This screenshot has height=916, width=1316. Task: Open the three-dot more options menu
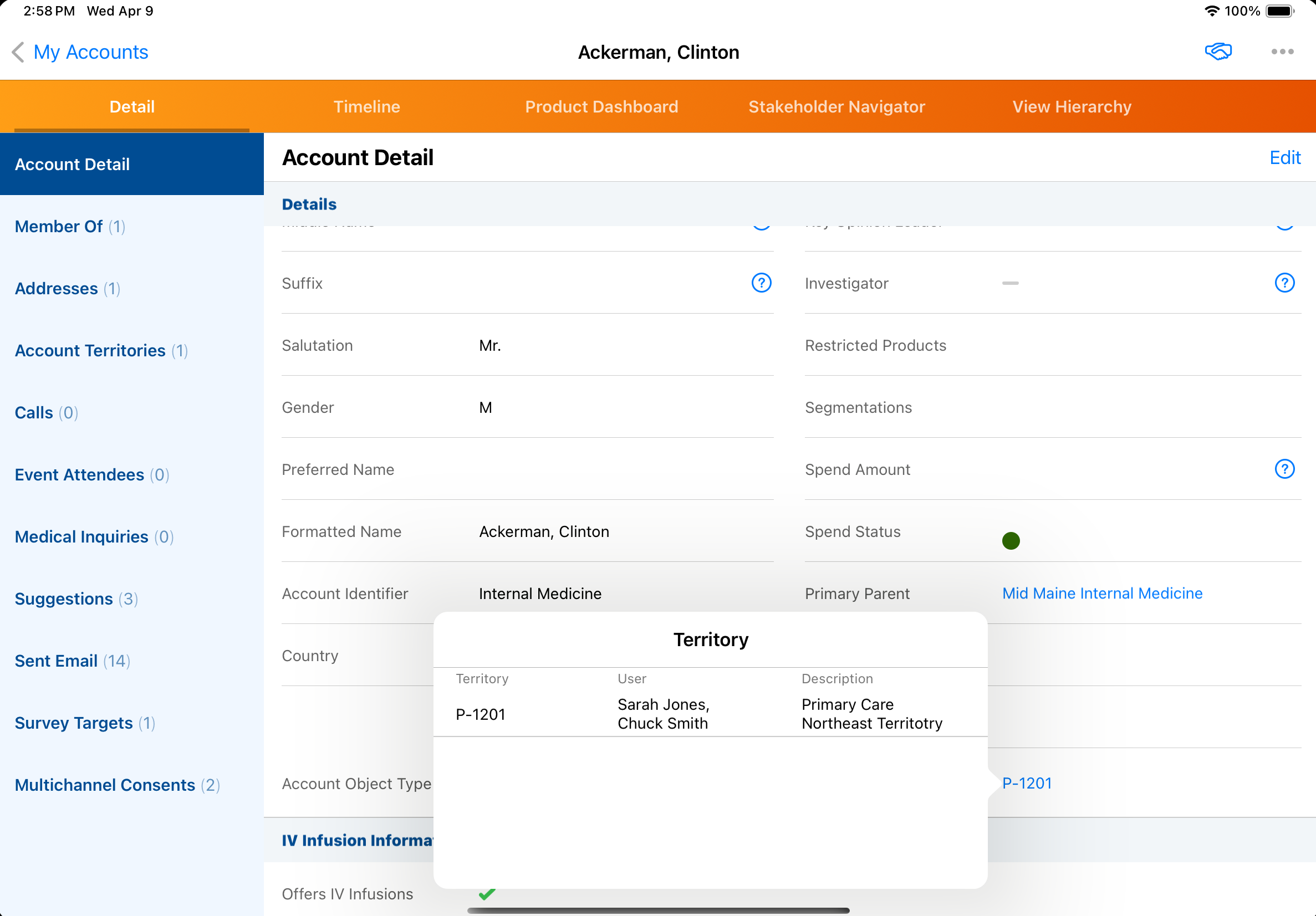1282,52
